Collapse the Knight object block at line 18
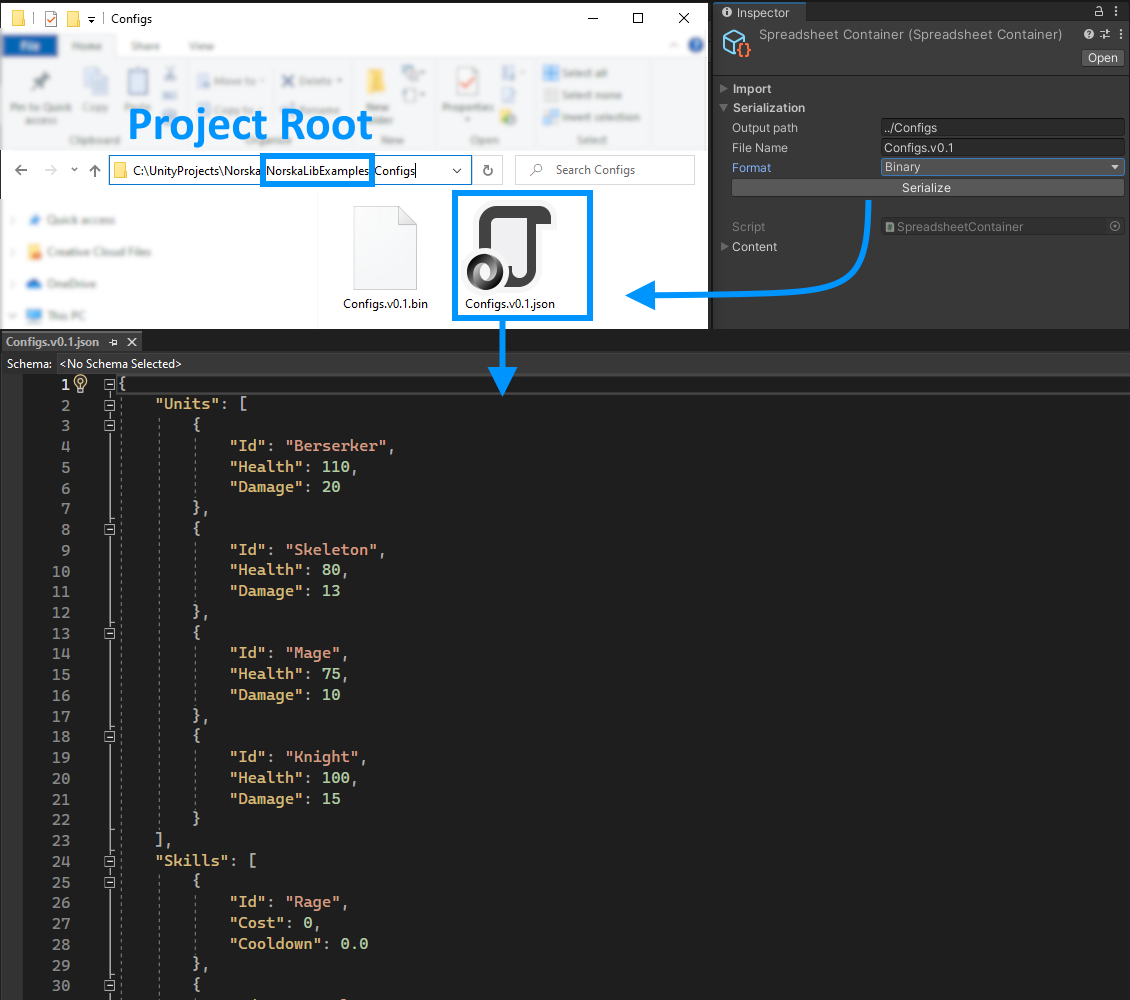The image size is (1130, 1000). click(x=110, y=737)
